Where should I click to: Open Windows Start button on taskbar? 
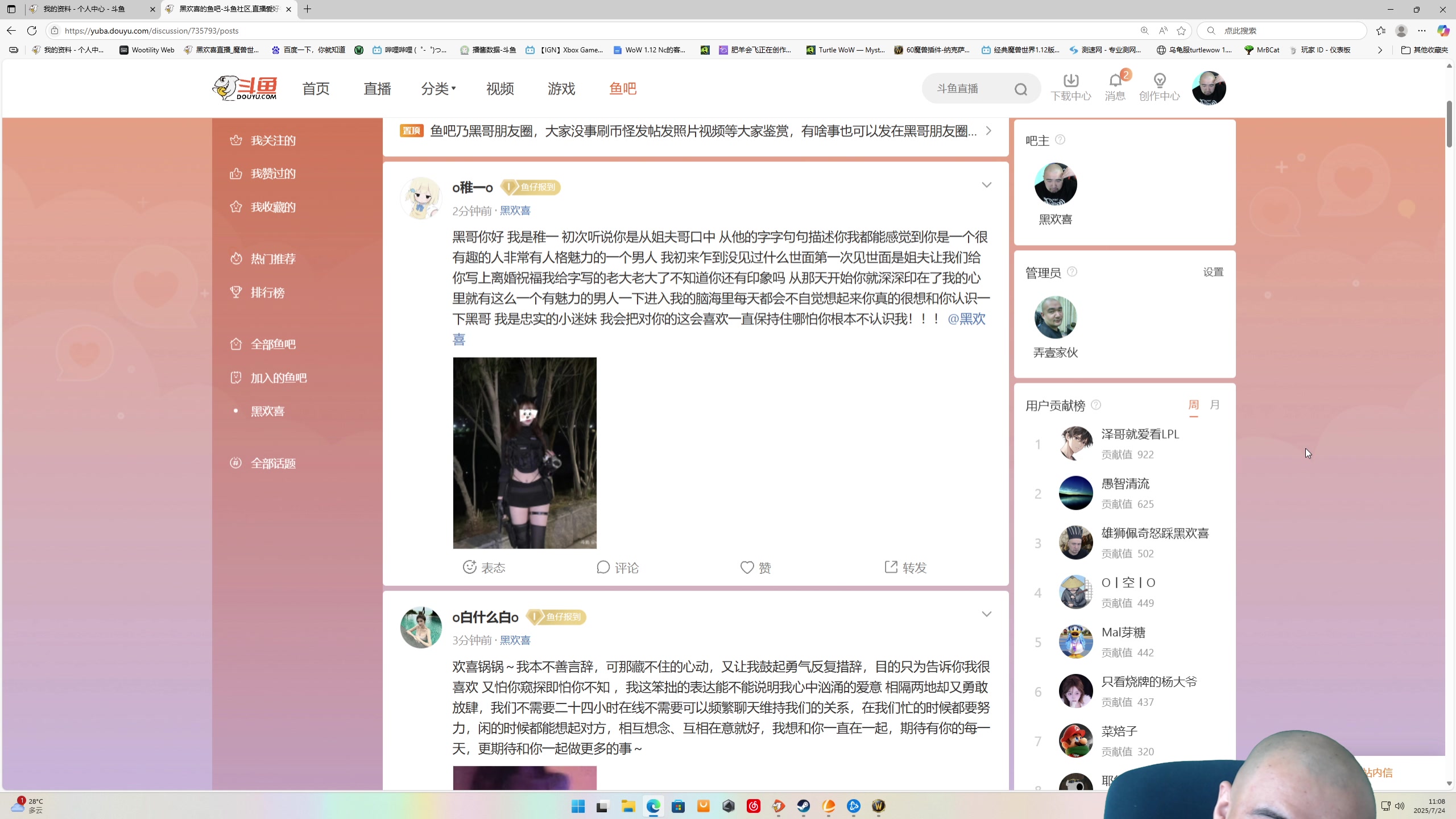pos(578,806)
